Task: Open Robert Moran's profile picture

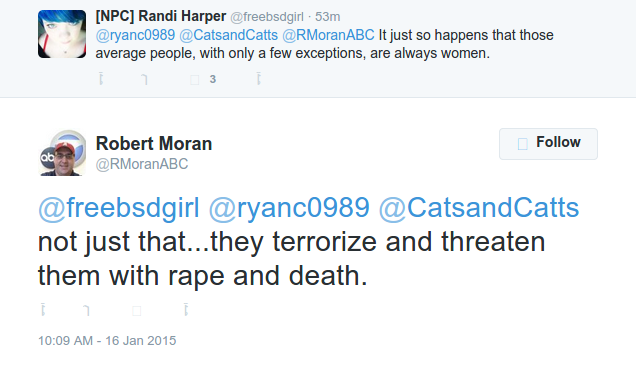Action: point(62,152)
